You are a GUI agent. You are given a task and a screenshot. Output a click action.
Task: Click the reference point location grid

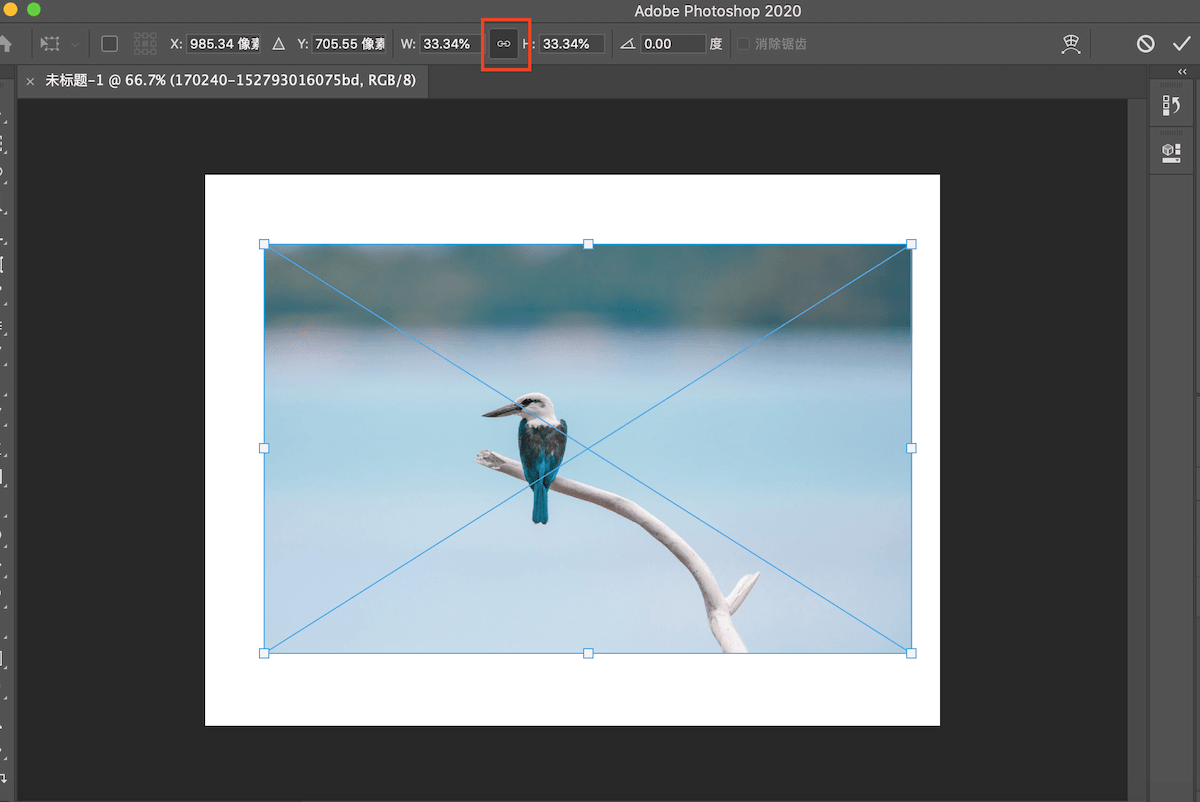tap(146, 44)
